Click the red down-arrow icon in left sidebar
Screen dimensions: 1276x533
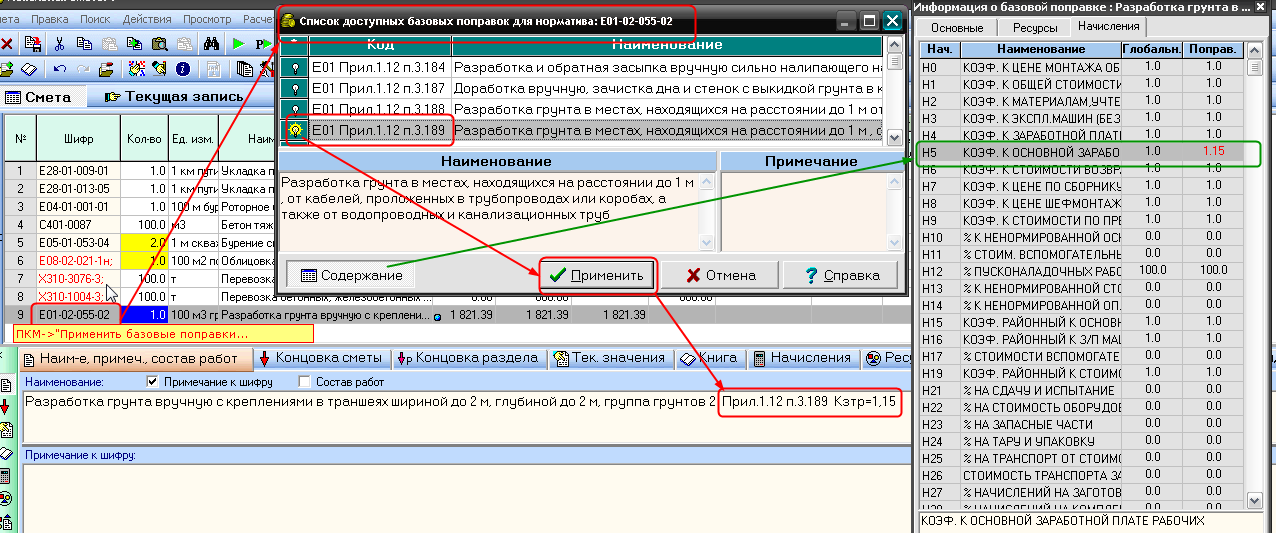coord(7,407)
